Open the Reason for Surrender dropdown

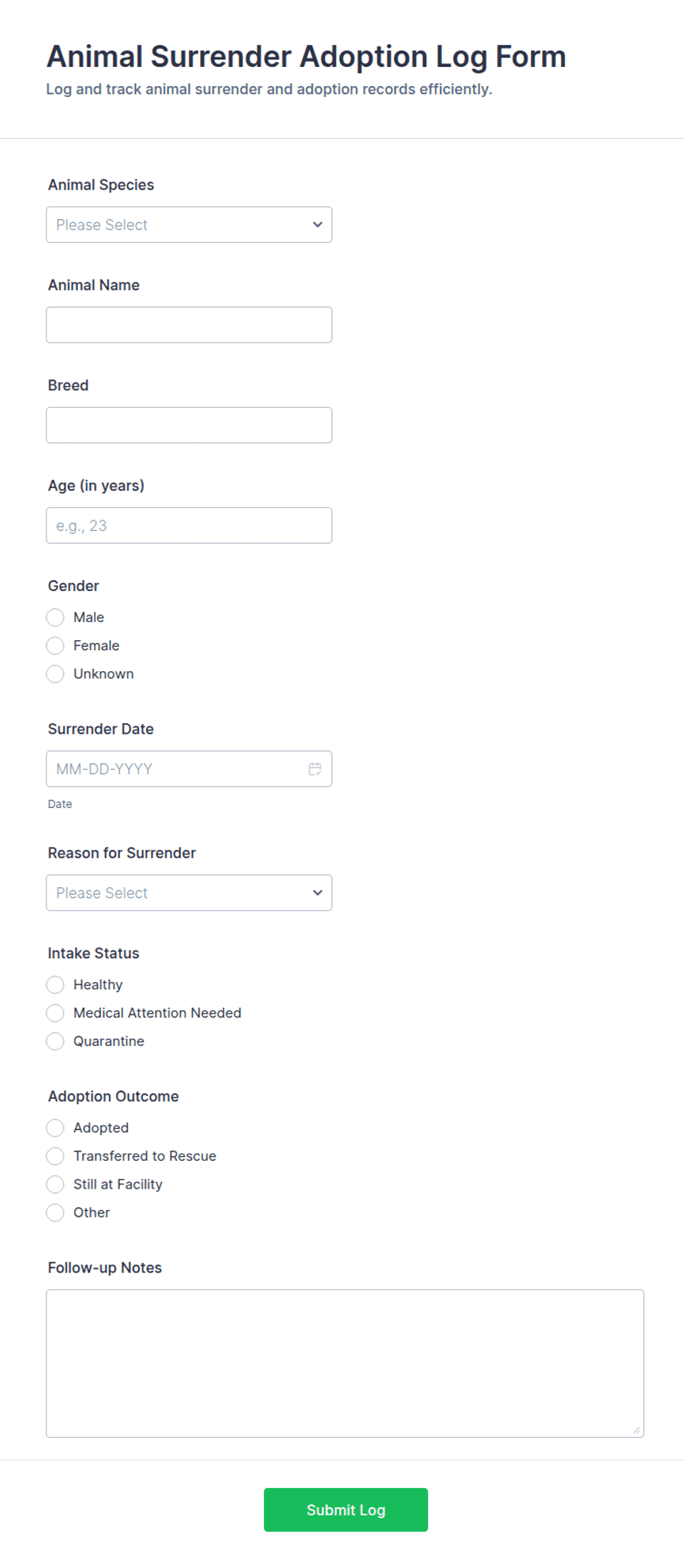188,892
